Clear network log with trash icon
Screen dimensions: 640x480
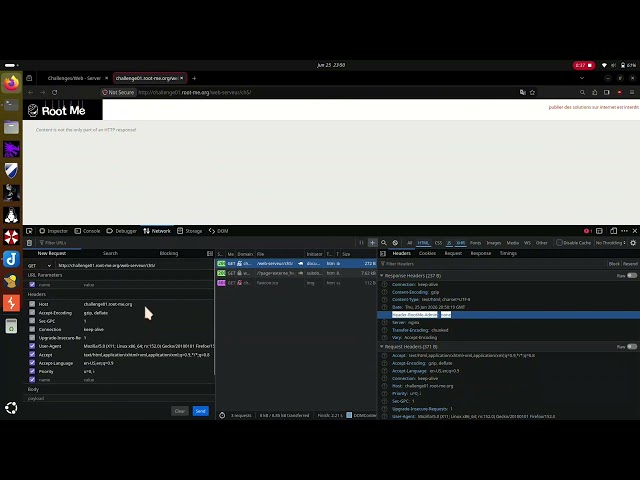click(29, 243)
